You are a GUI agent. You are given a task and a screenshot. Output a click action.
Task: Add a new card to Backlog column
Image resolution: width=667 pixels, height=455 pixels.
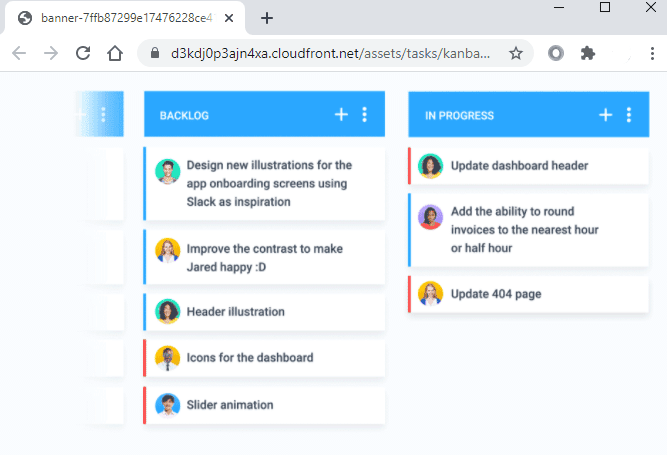(341, 114)
